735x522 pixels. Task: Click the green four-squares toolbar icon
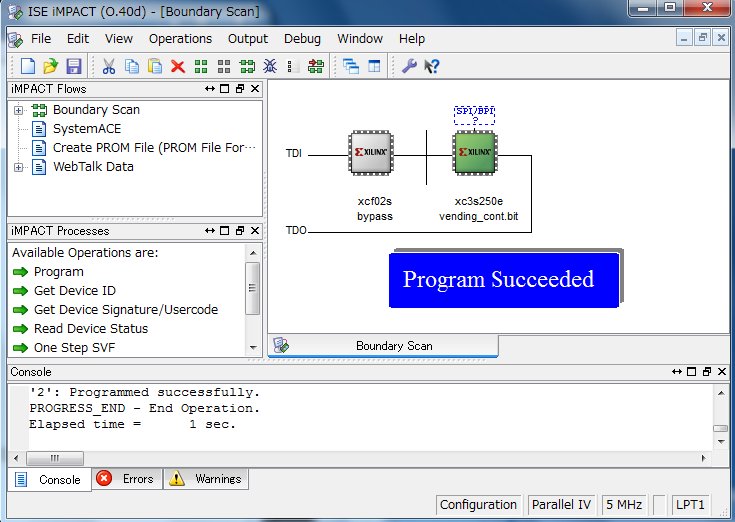pos(201,66)
